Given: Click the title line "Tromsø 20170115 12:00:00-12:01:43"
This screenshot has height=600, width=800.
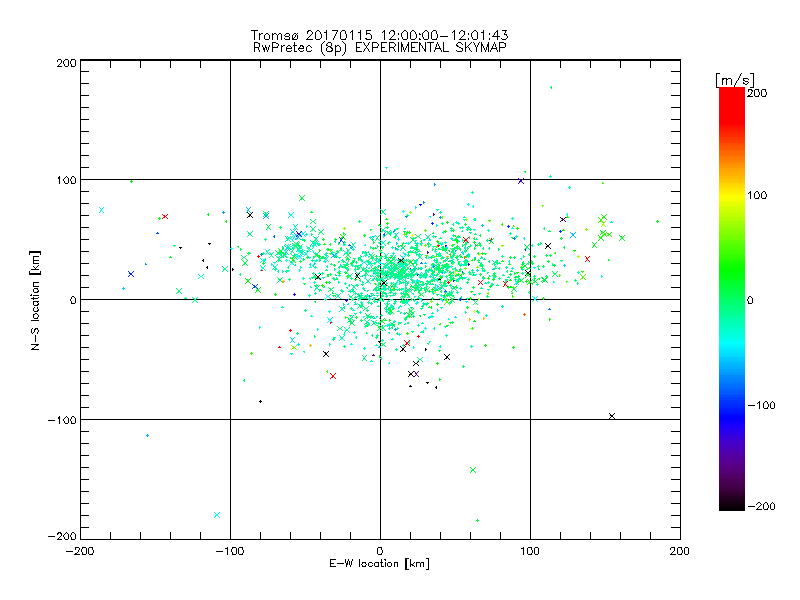Looking at the screenshot, I should coord(379,35).
